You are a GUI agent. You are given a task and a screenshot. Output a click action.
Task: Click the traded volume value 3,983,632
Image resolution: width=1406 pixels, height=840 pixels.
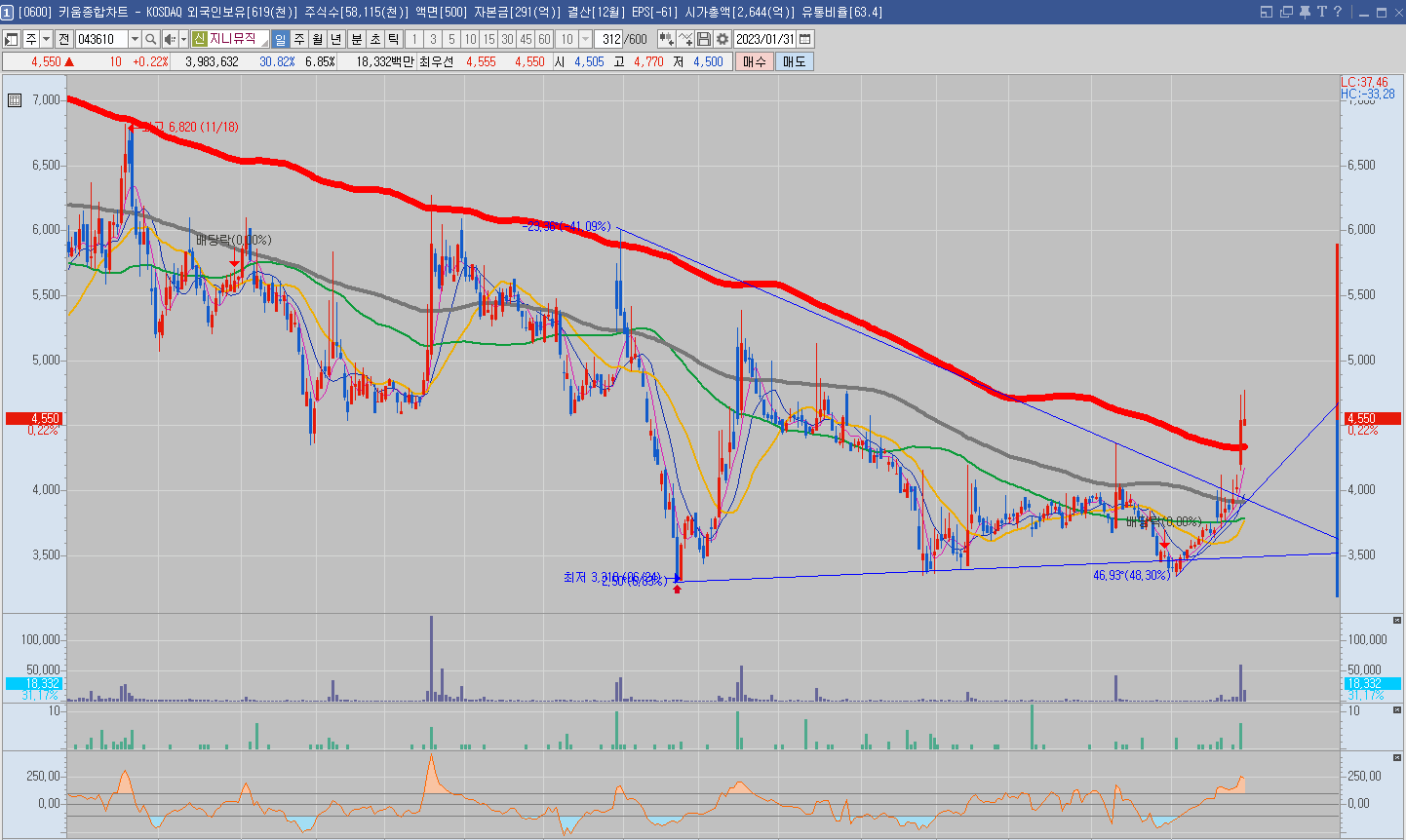(212, 61)
